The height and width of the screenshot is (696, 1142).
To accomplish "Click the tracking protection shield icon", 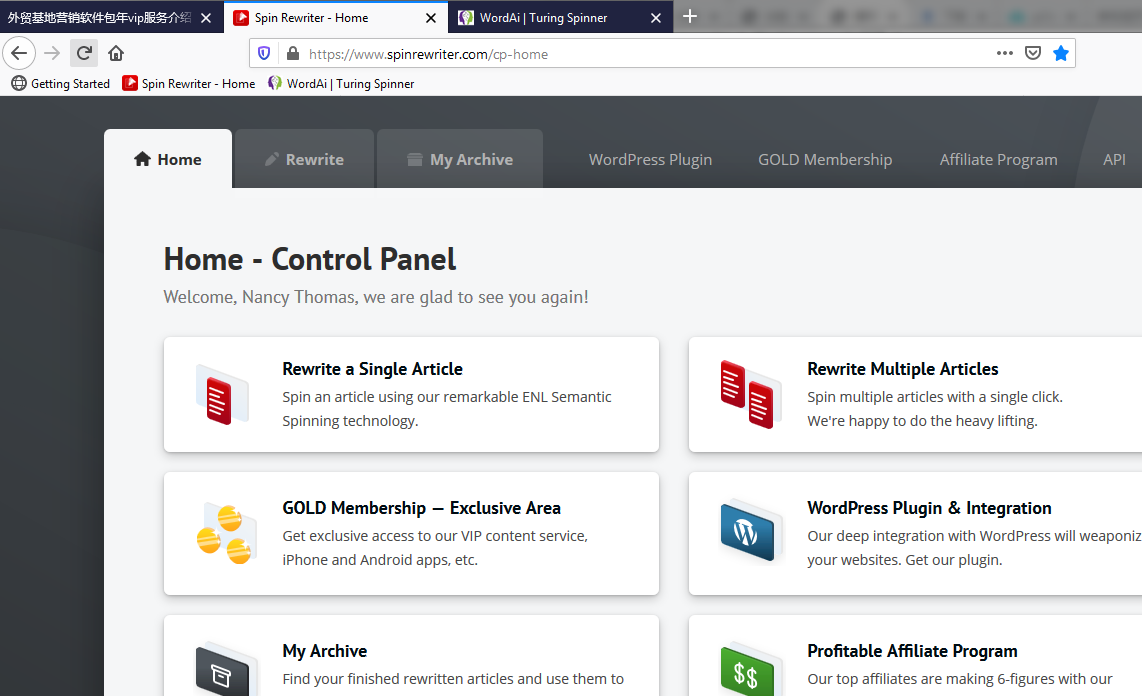I will click(x=264, y=53).
